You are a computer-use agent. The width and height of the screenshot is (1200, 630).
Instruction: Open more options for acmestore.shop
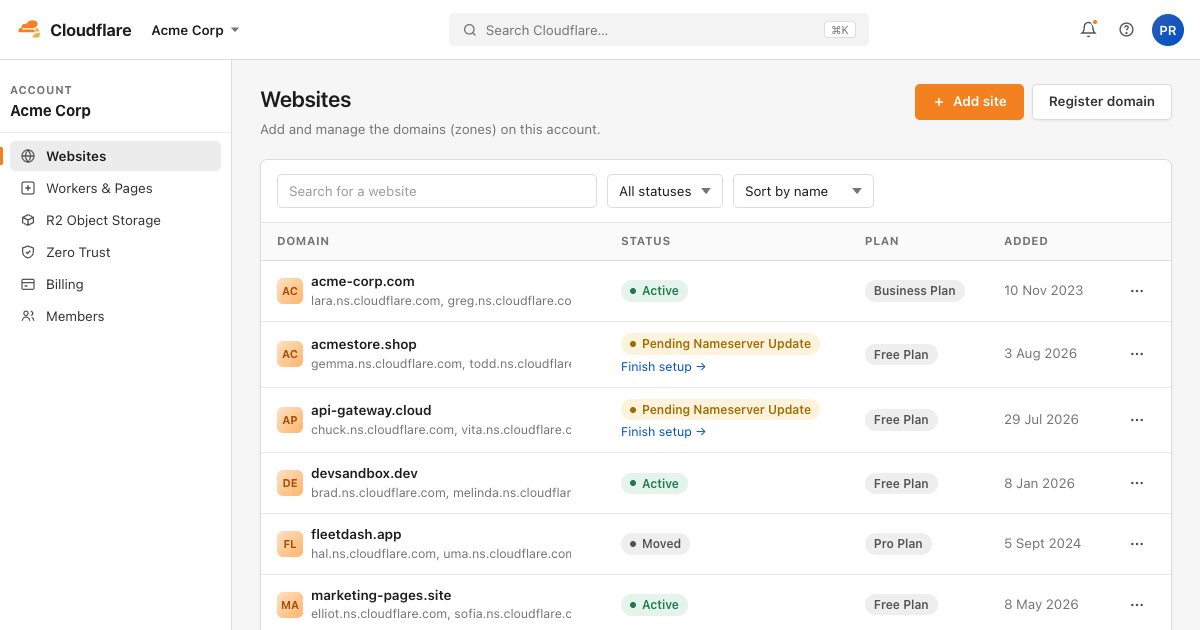pyautogui.click(x=1137, y=354)
